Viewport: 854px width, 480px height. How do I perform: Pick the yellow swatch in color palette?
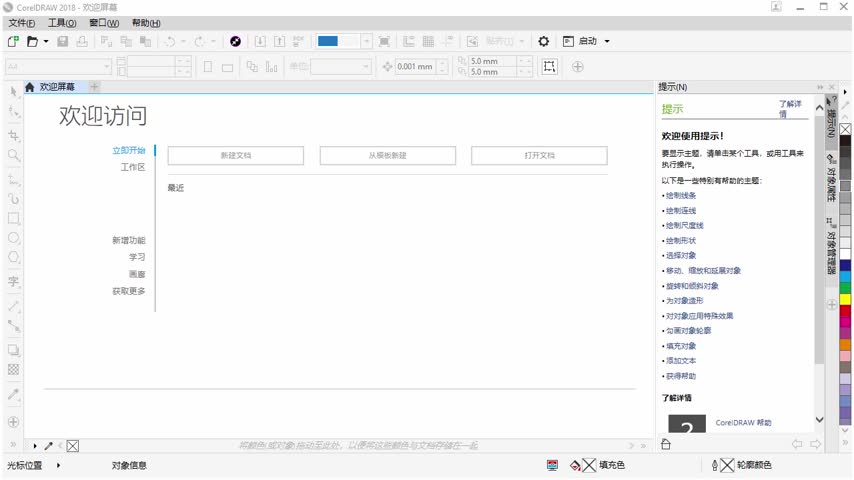pos(845,299)
